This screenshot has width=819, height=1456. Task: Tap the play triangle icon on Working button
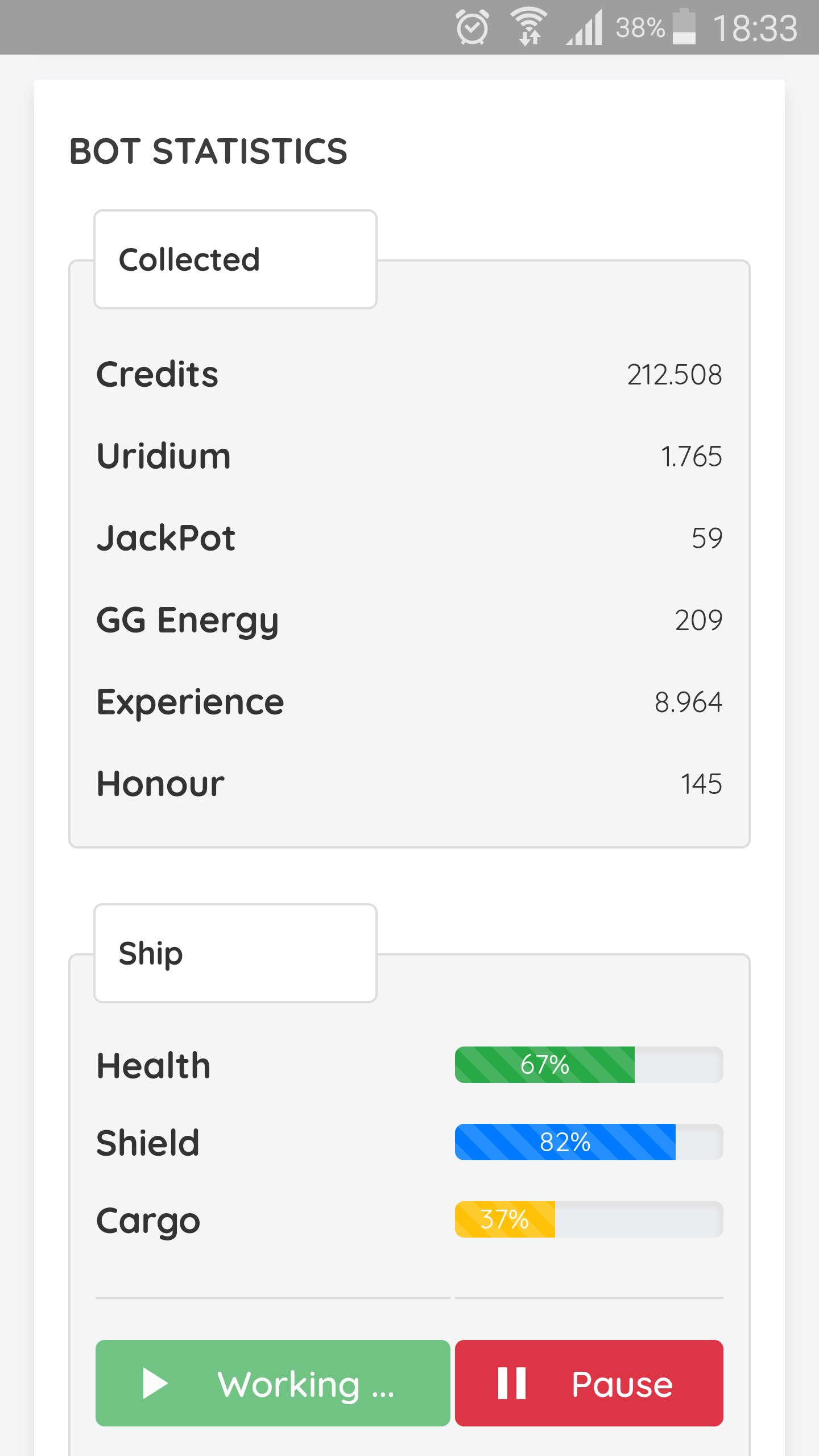tap(155, 1383)
